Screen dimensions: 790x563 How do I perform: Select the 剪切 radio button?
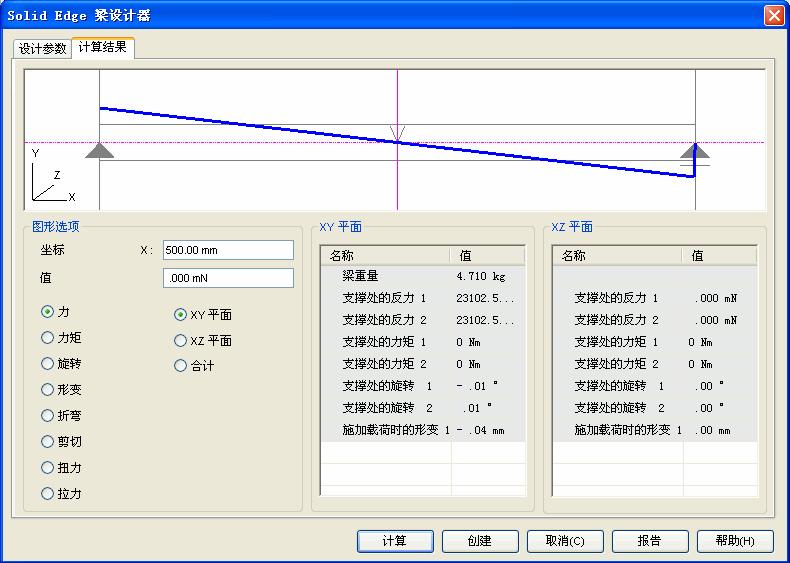47,441
